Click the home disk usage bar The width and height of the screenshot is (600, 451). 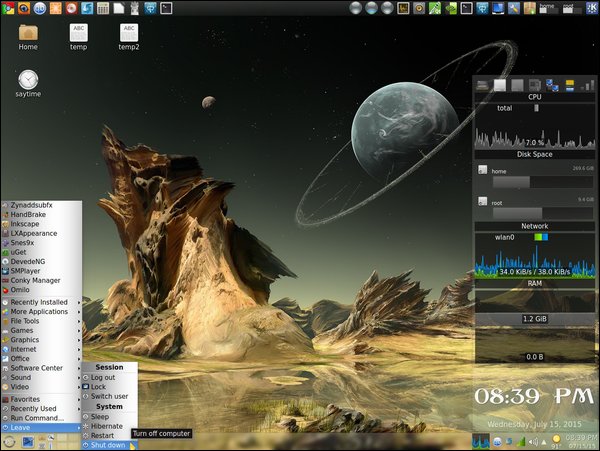click(543, 182)
